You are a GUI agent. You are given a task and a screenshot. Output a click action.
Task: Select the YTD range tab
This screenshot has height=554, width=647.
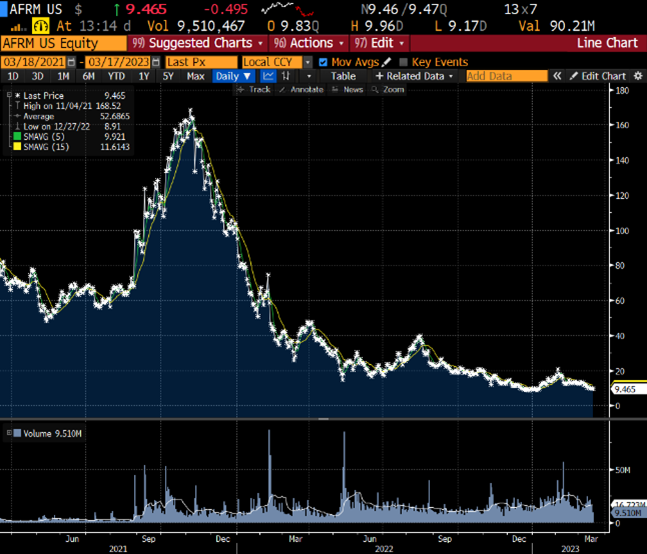point(116,76)
